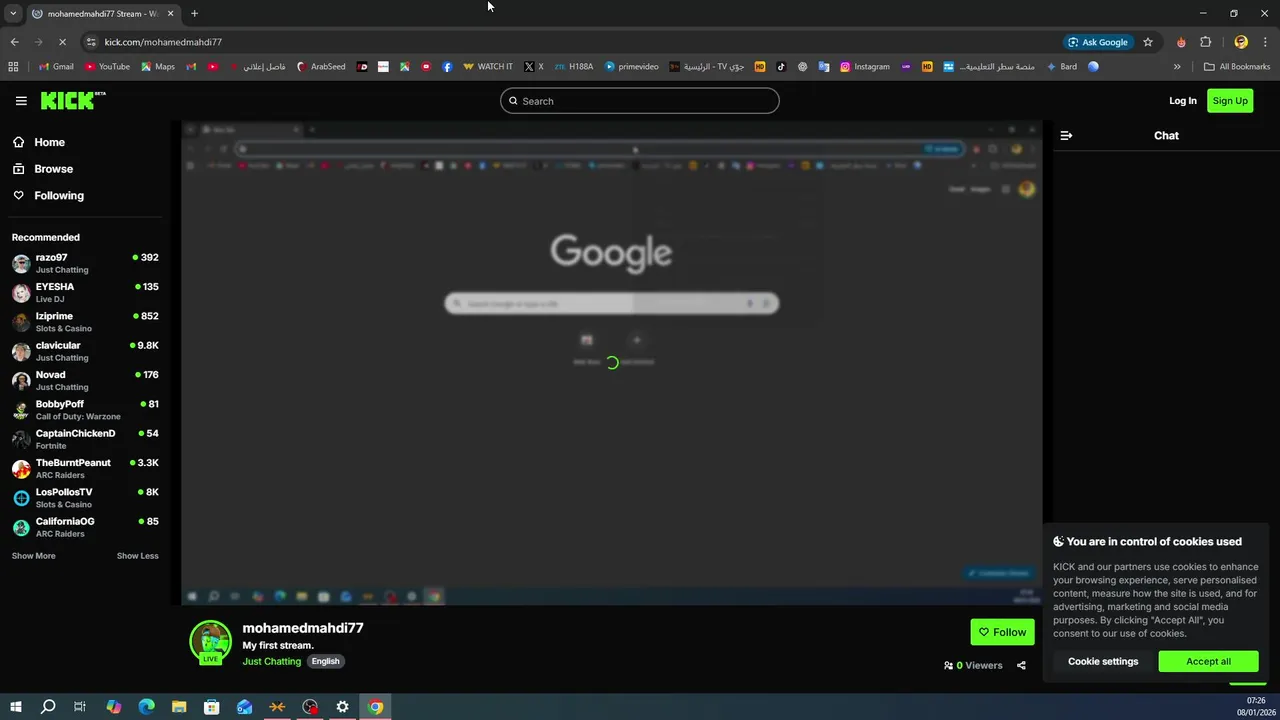Open Instagram bookmark

click(x=865, y=67)
